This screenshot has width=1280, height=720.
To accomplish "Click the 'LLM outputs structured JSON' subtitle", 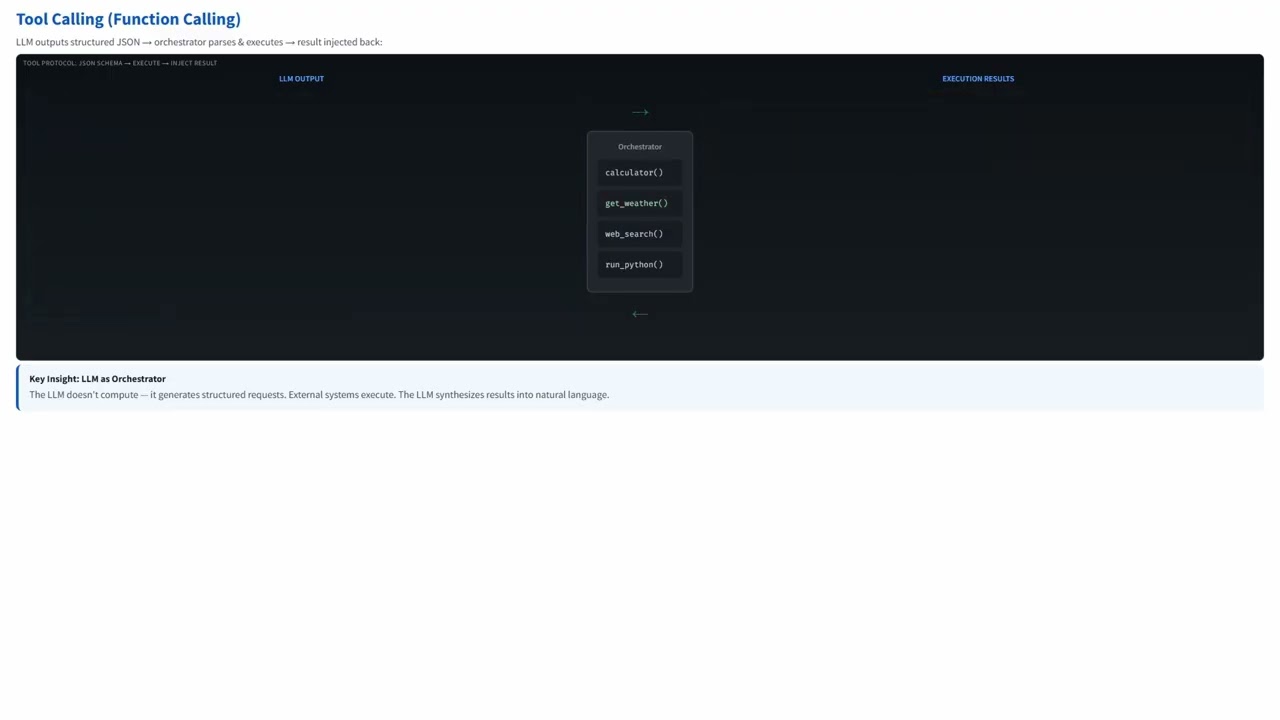I will 199,42.
